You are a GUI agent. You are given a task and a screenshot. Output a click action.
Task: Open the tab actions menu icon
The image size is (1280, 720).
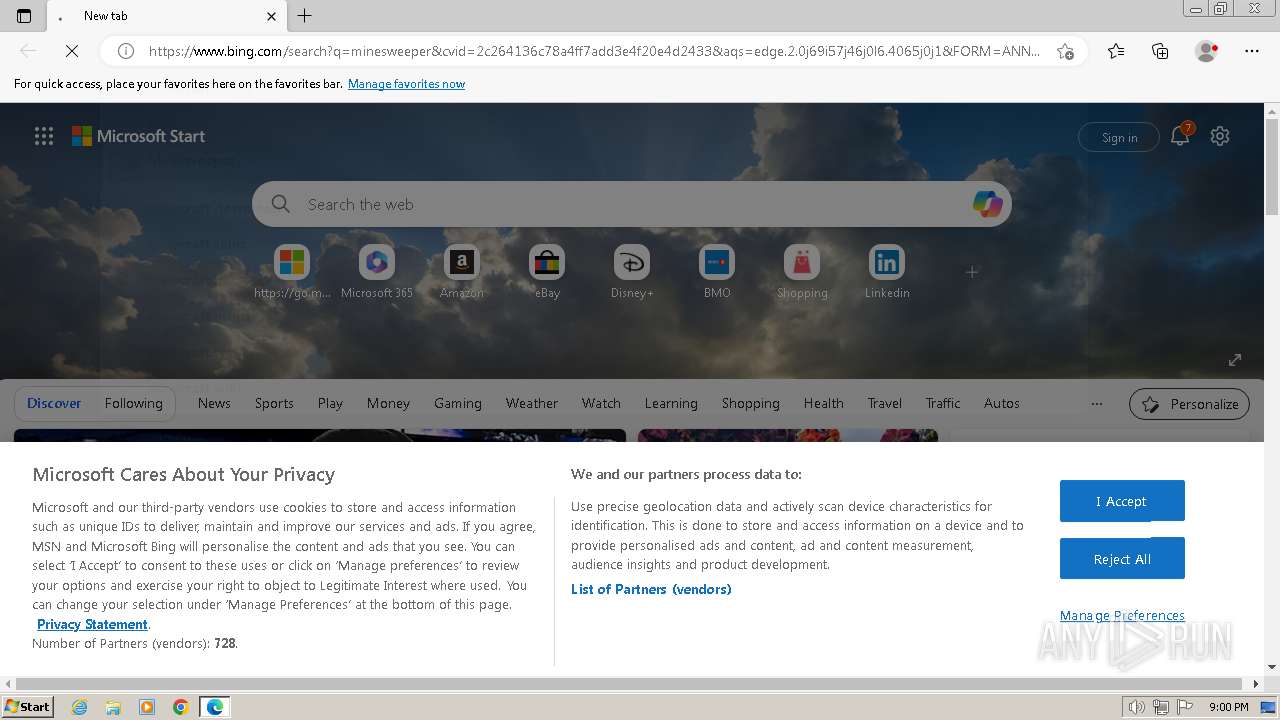point(24,16)
